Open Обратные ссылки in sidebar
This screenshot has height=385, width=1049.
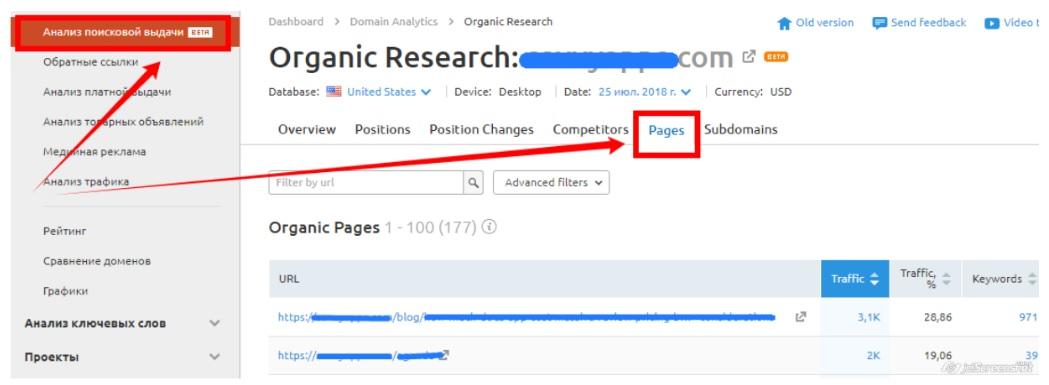[90, 62]
